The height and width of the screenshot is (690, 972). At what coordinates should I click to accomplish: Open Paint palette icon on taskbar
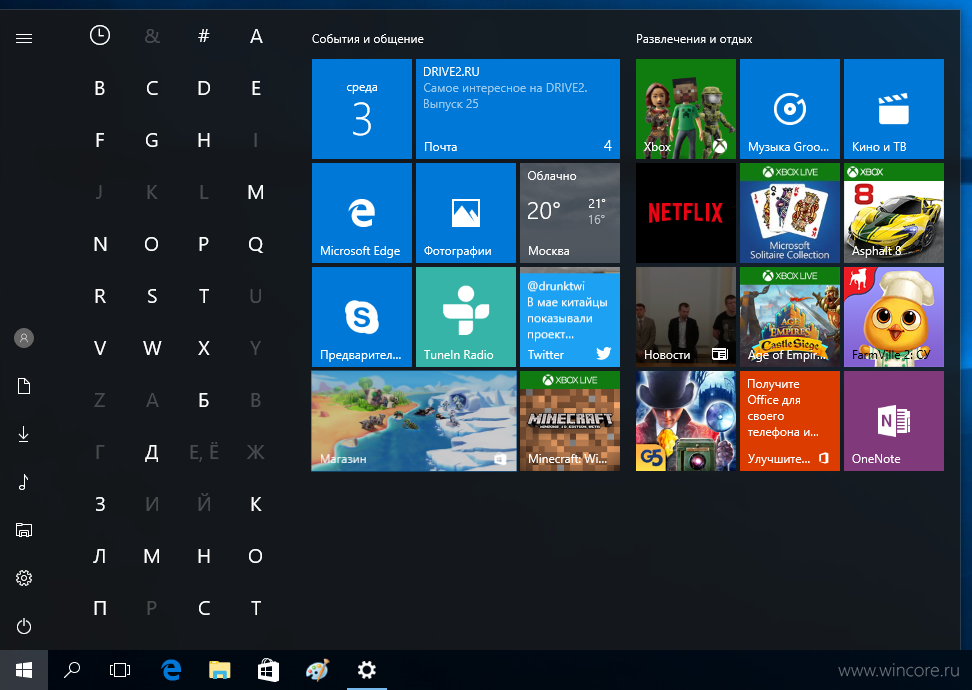[317, 670]
